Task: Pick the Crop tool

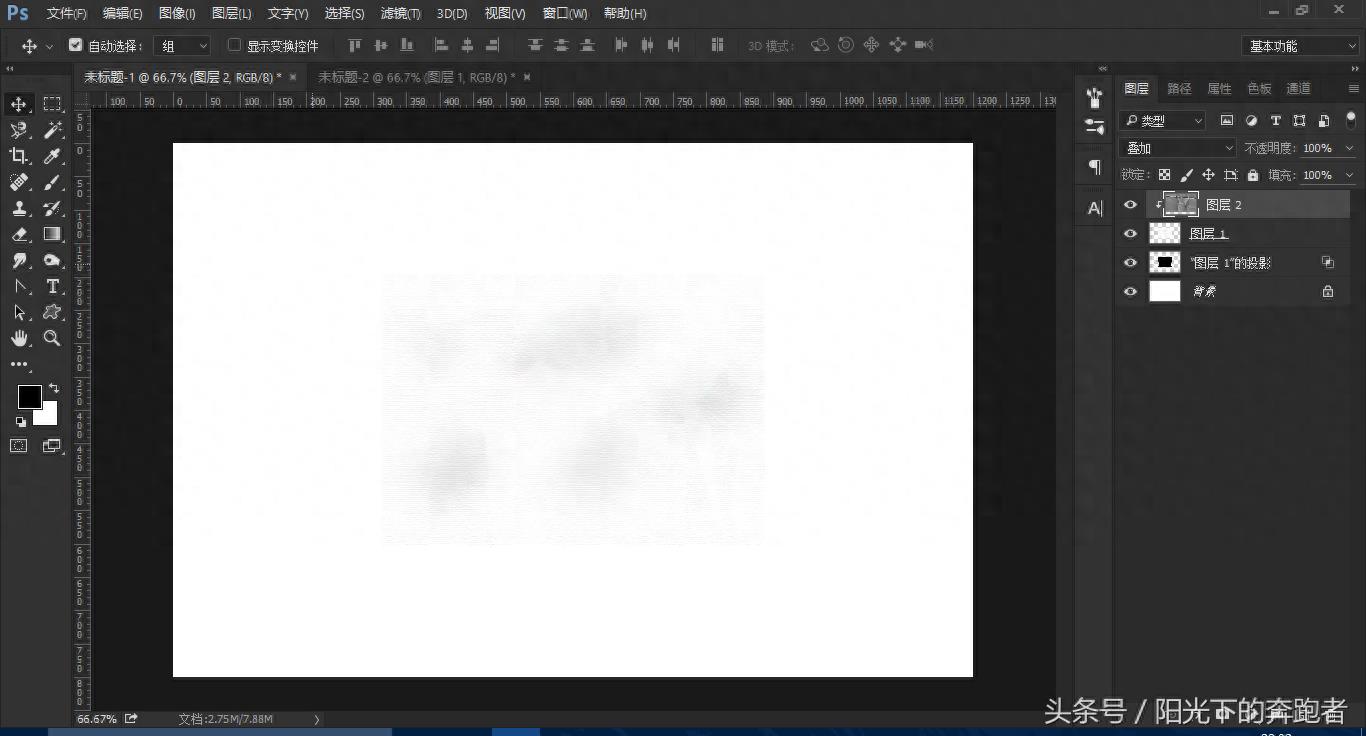Action: coord(19,156)
